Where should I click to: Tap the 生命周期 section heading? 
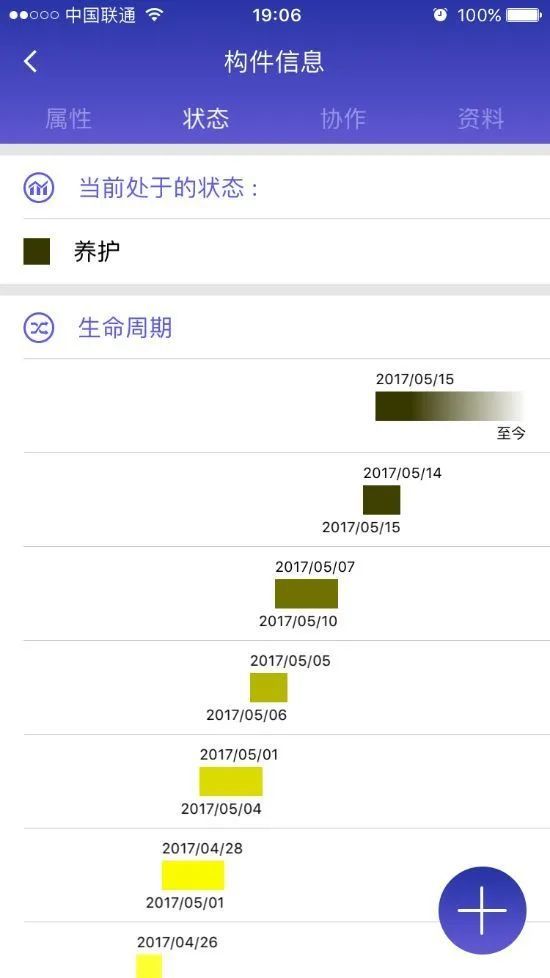coord(125,328)
